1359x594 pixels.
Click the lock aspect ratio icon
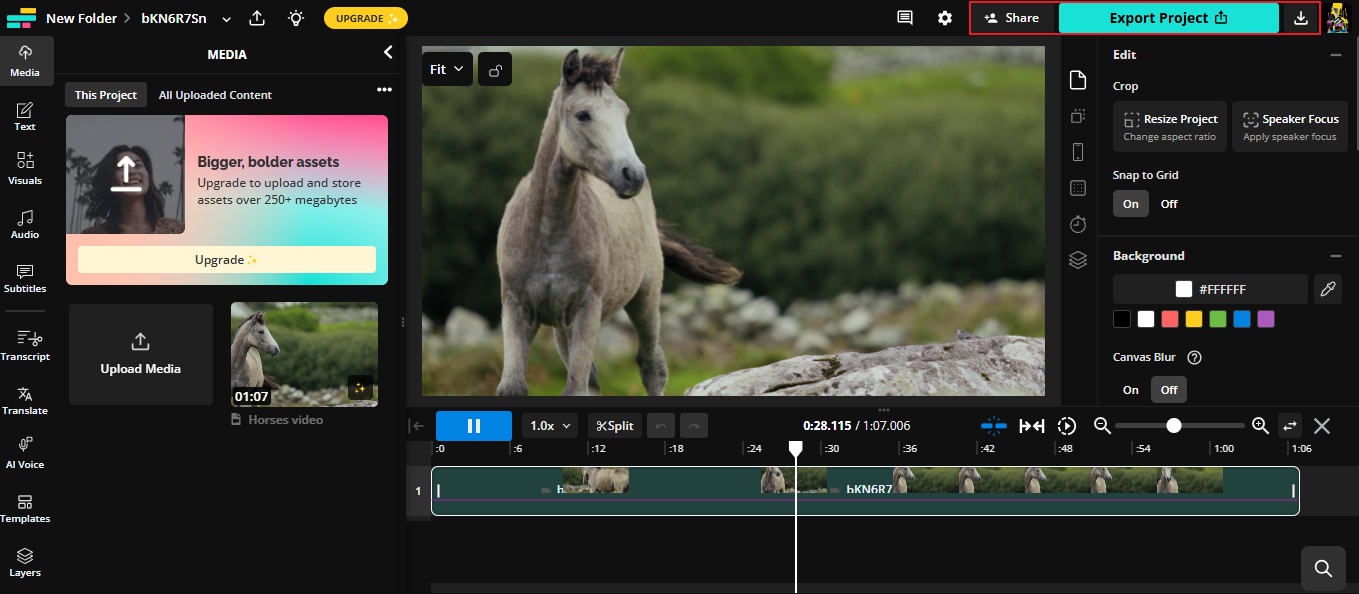click(x=495, y=69)
